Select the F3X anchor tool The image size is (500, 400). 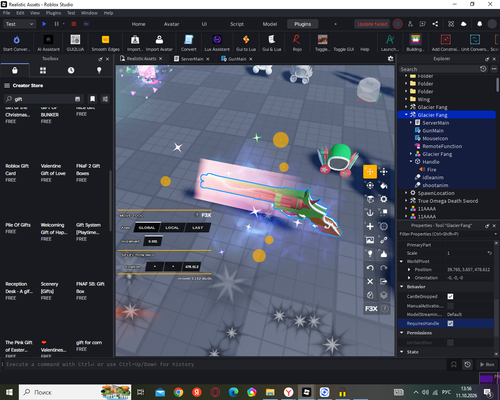[370, 213]
